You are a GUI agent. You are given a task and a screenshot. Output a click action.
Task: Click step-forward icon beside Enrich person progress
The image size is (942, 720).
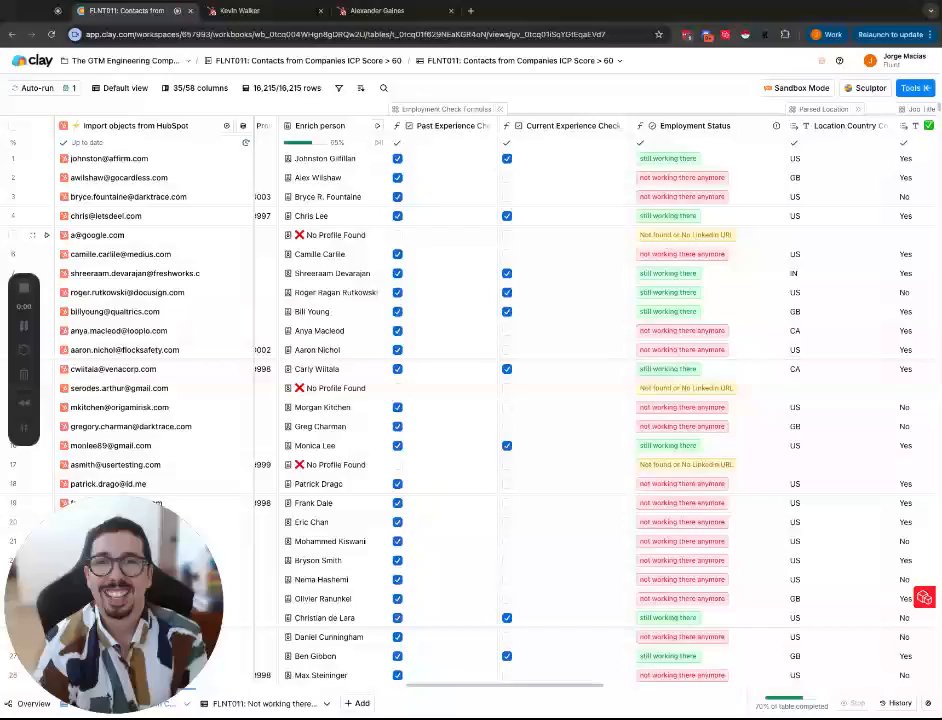tap(378, 143)
